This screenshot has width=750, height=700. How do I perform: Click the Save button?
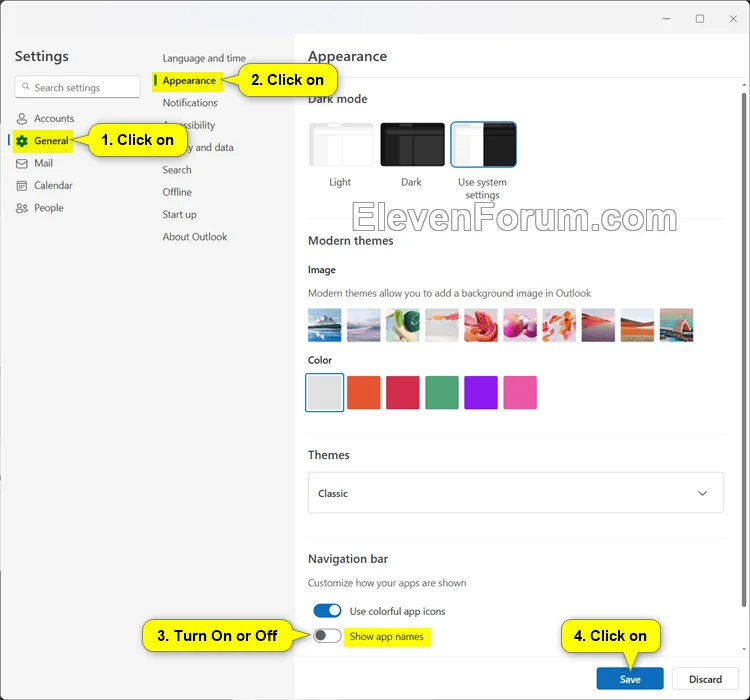(x=630, y=679)
